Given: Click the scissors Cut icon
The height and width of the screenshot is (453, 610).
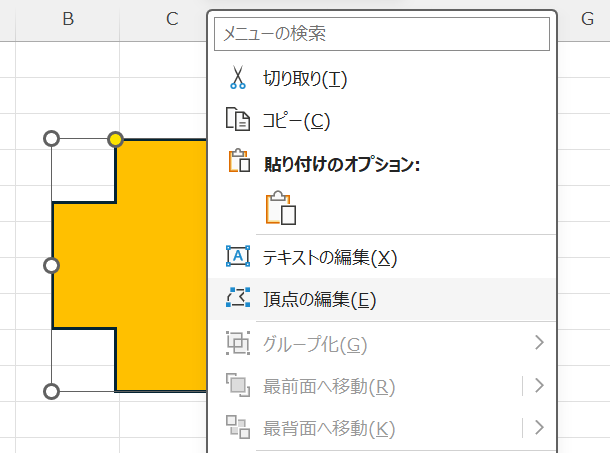Looking at the screenshot, I should point(237,78).
